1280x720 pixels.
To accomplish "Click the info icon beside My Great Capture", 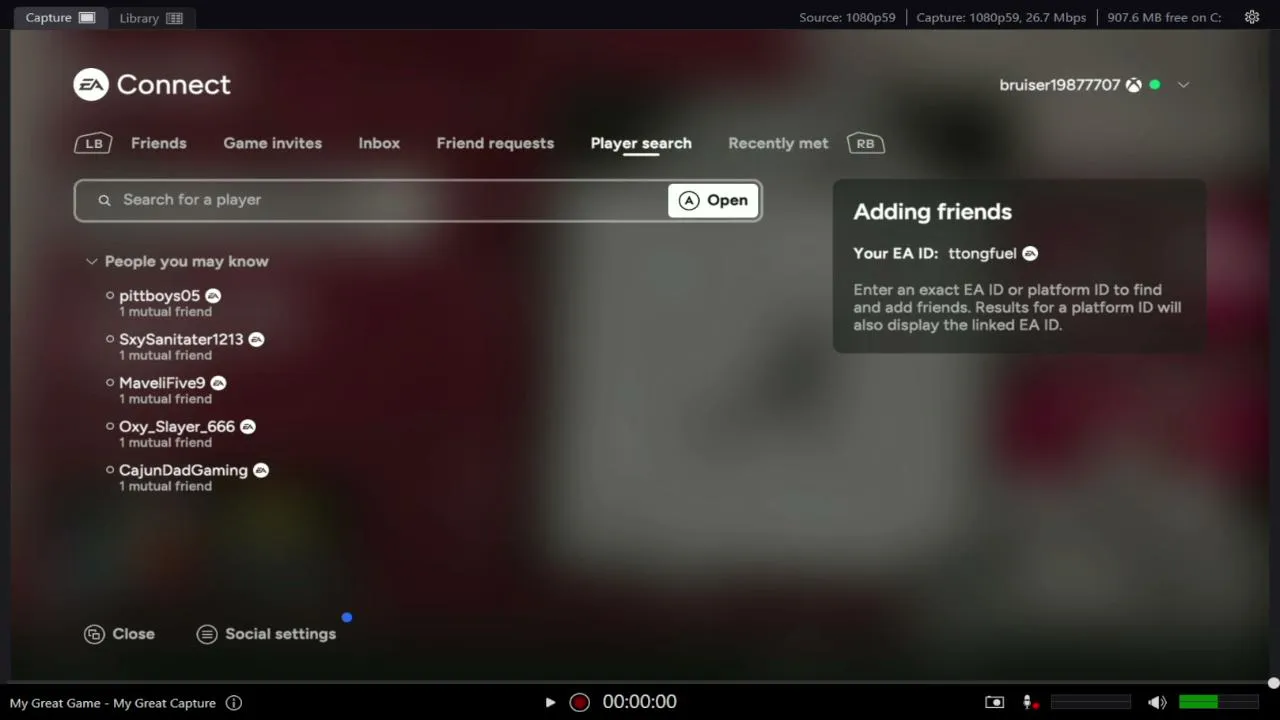I will point(234,703).
